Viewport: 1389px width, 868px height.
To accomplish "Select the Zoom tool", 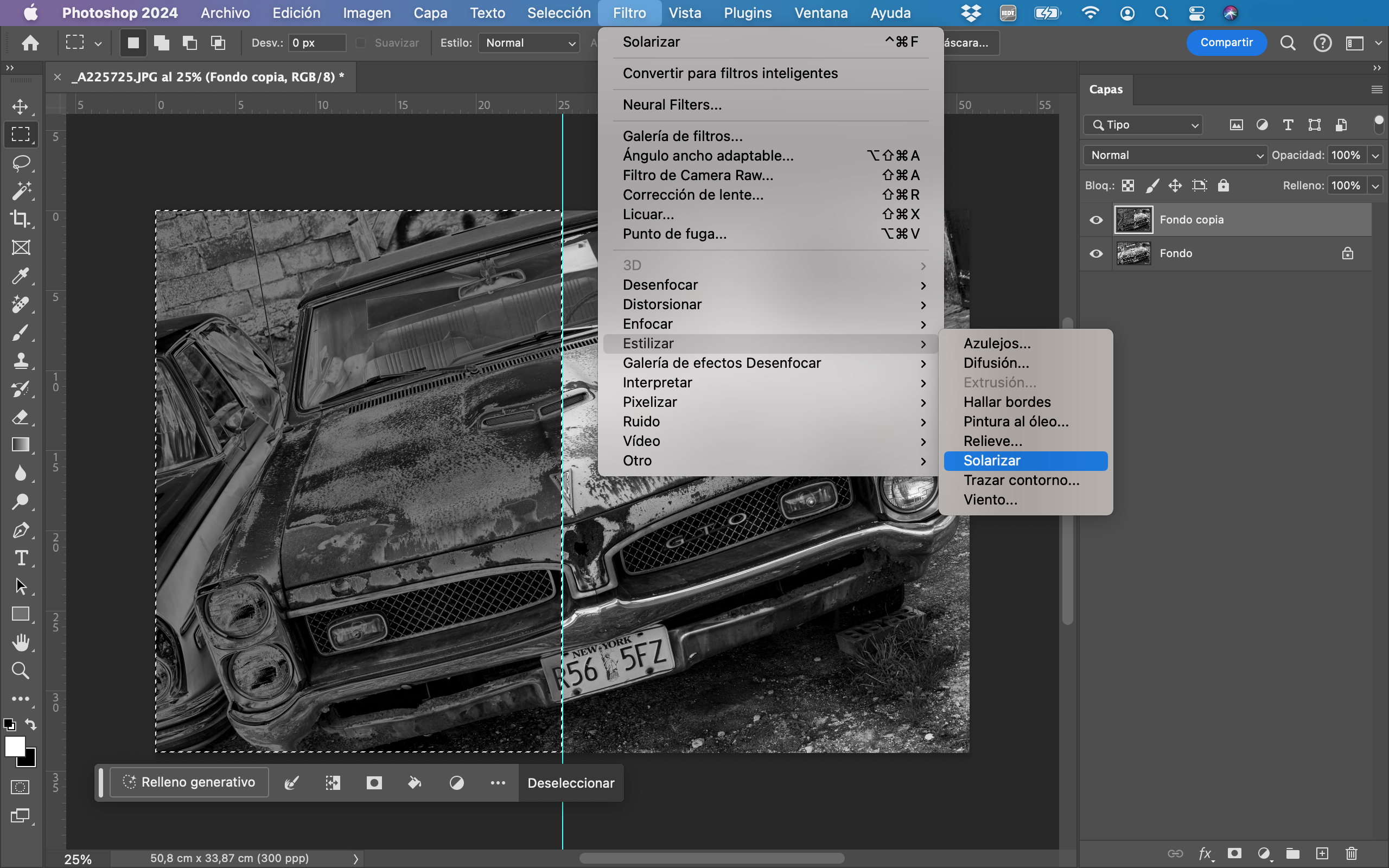I will [21, 671].
